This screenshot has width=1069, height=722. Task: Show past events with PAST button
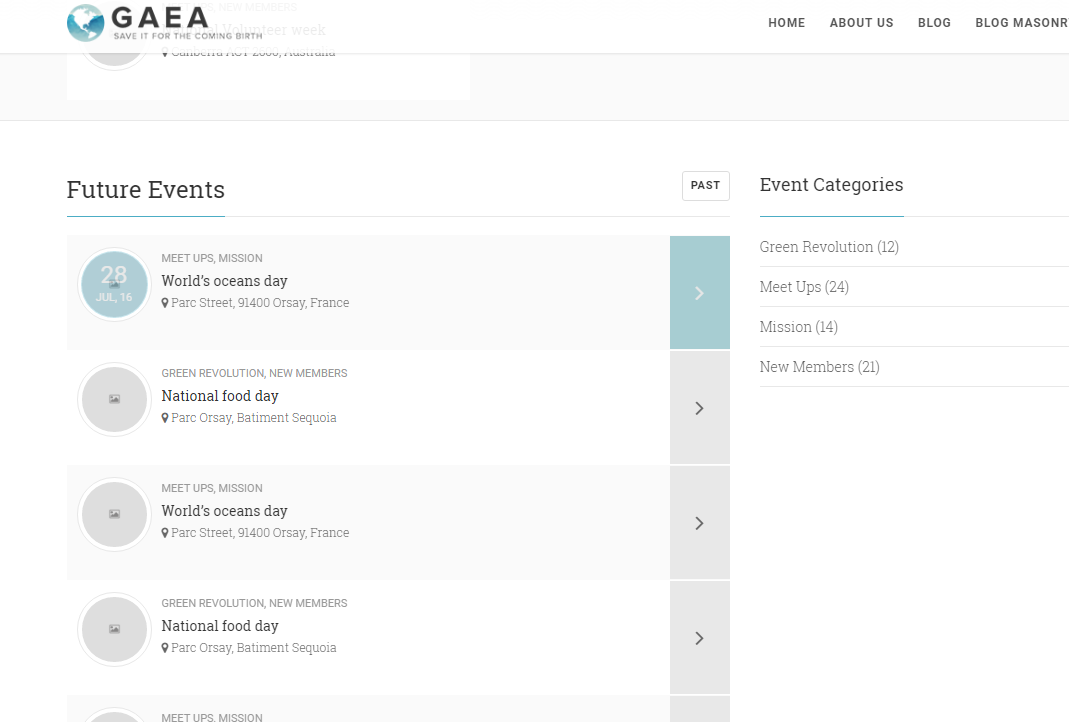tap(706, 185)
